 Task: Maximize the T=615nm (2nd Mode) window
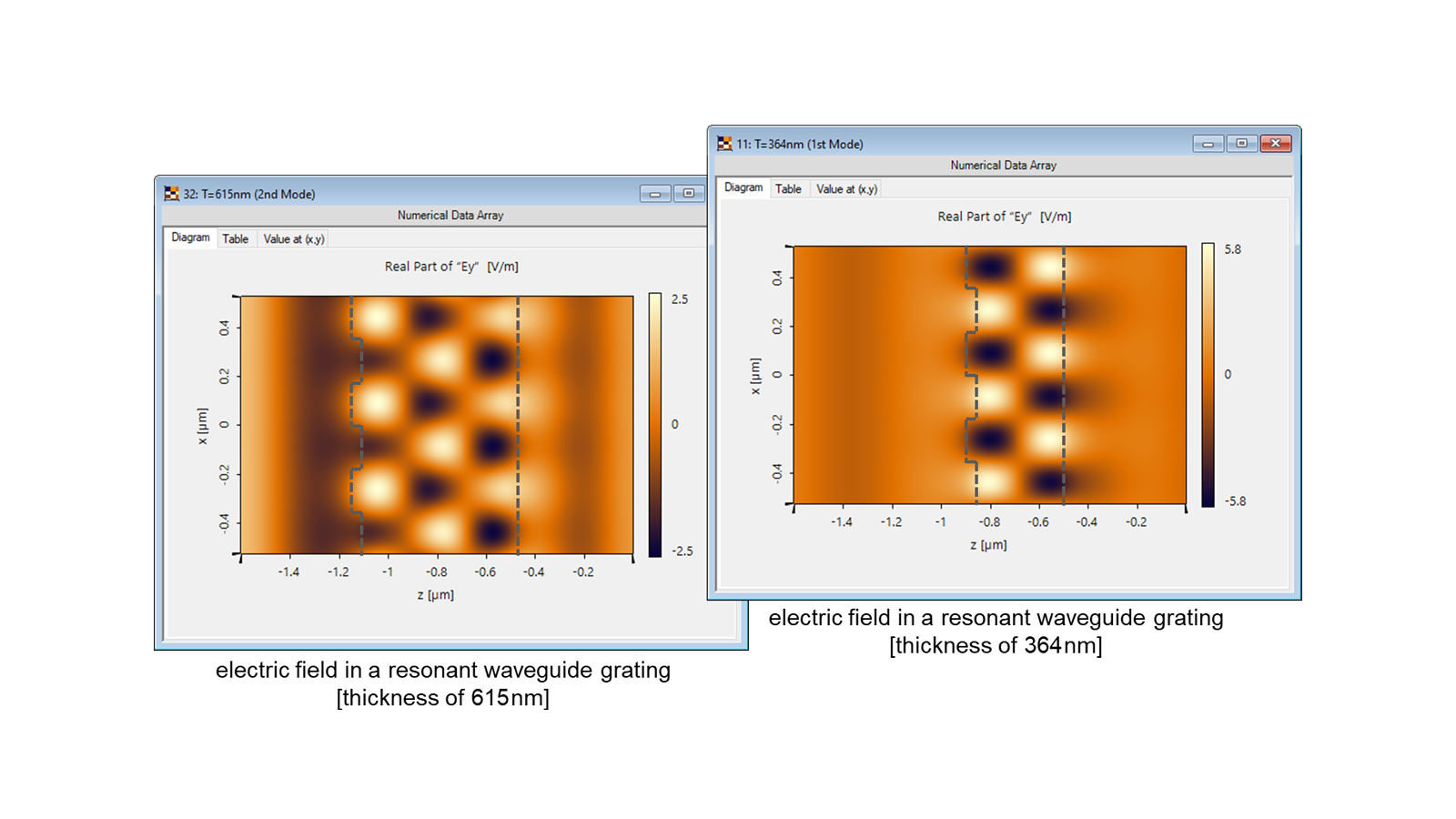pyautogui.click(x=689, y=194)
